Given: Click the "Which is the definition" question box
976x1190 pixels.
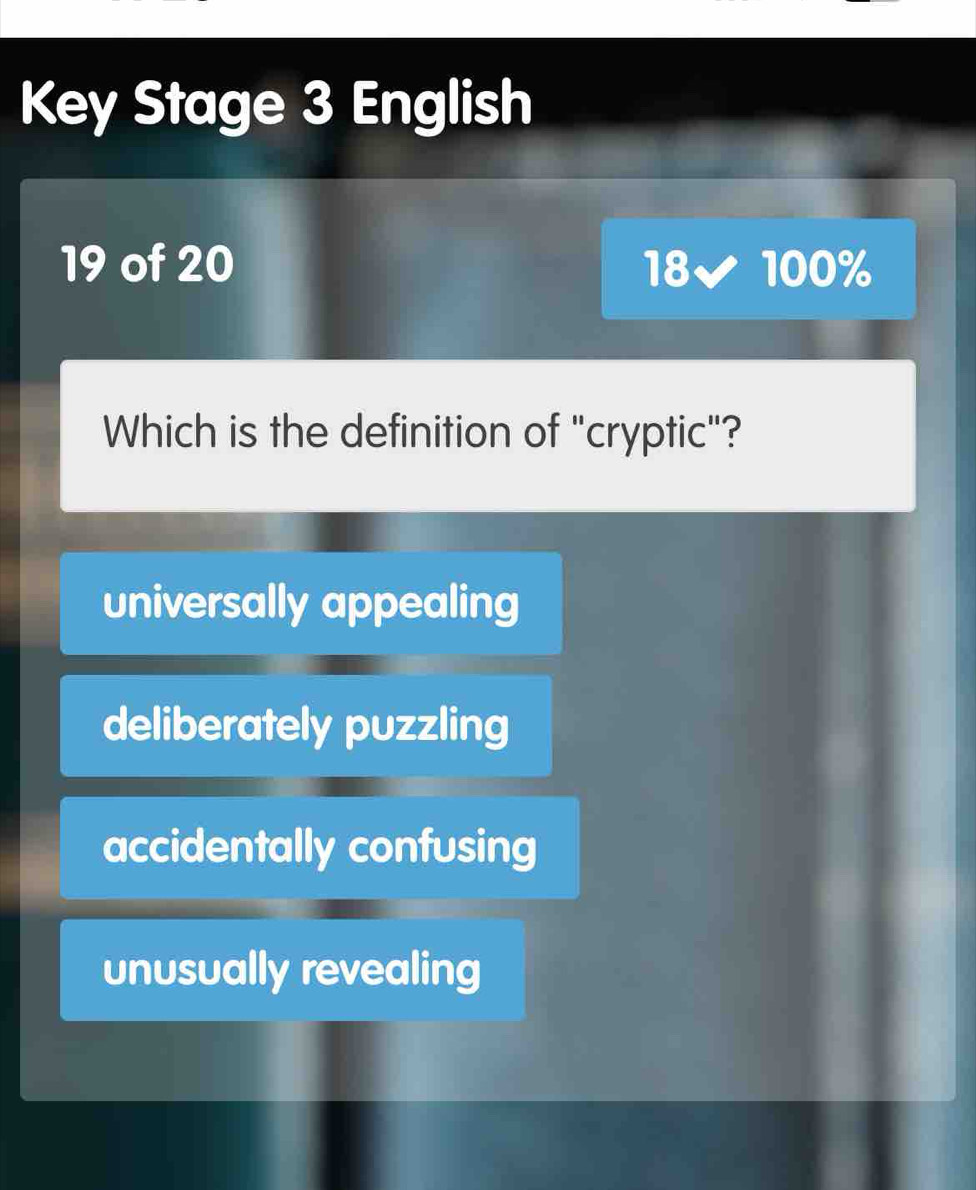Looking at the screenshot, I should coord(488,436).
